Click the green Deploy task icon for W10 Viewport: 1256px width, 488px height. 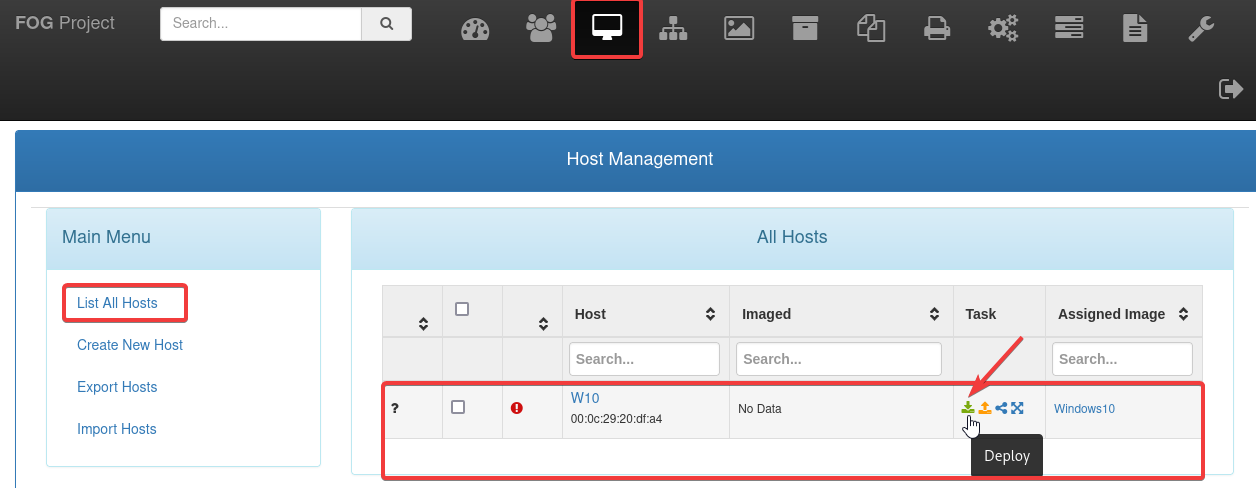(968, 408)
